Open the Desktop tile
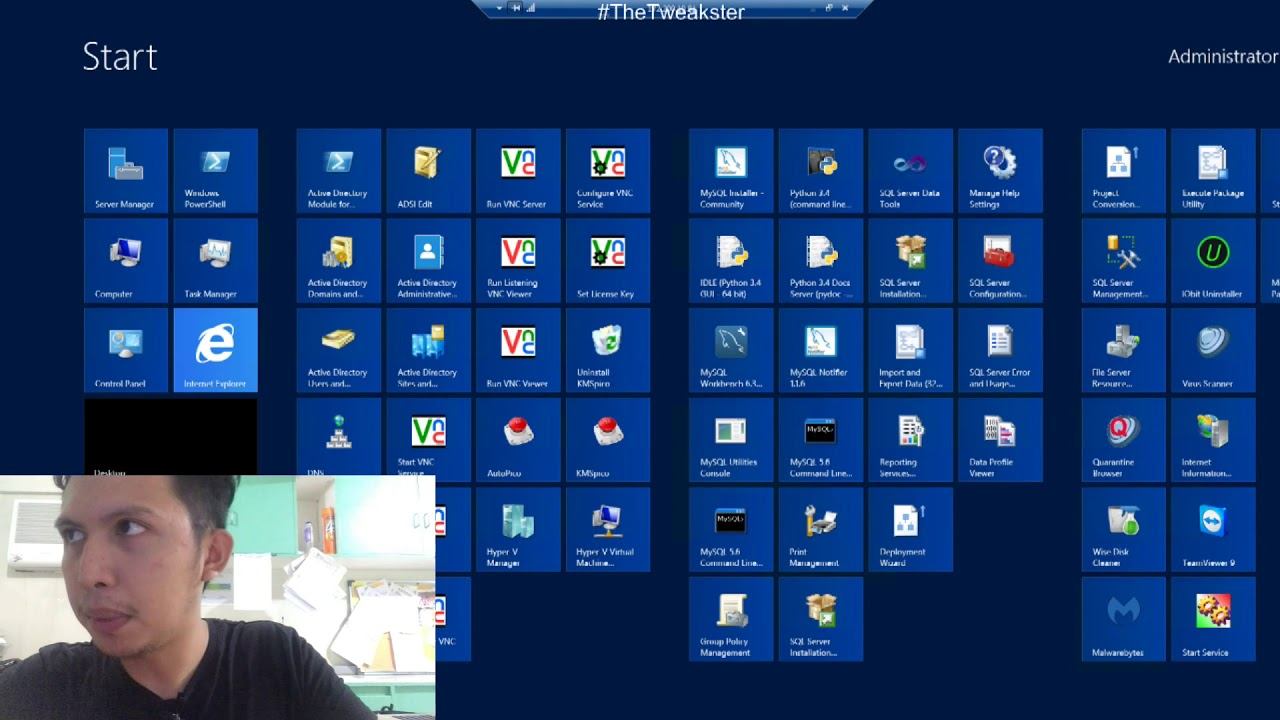 point(171,437)
